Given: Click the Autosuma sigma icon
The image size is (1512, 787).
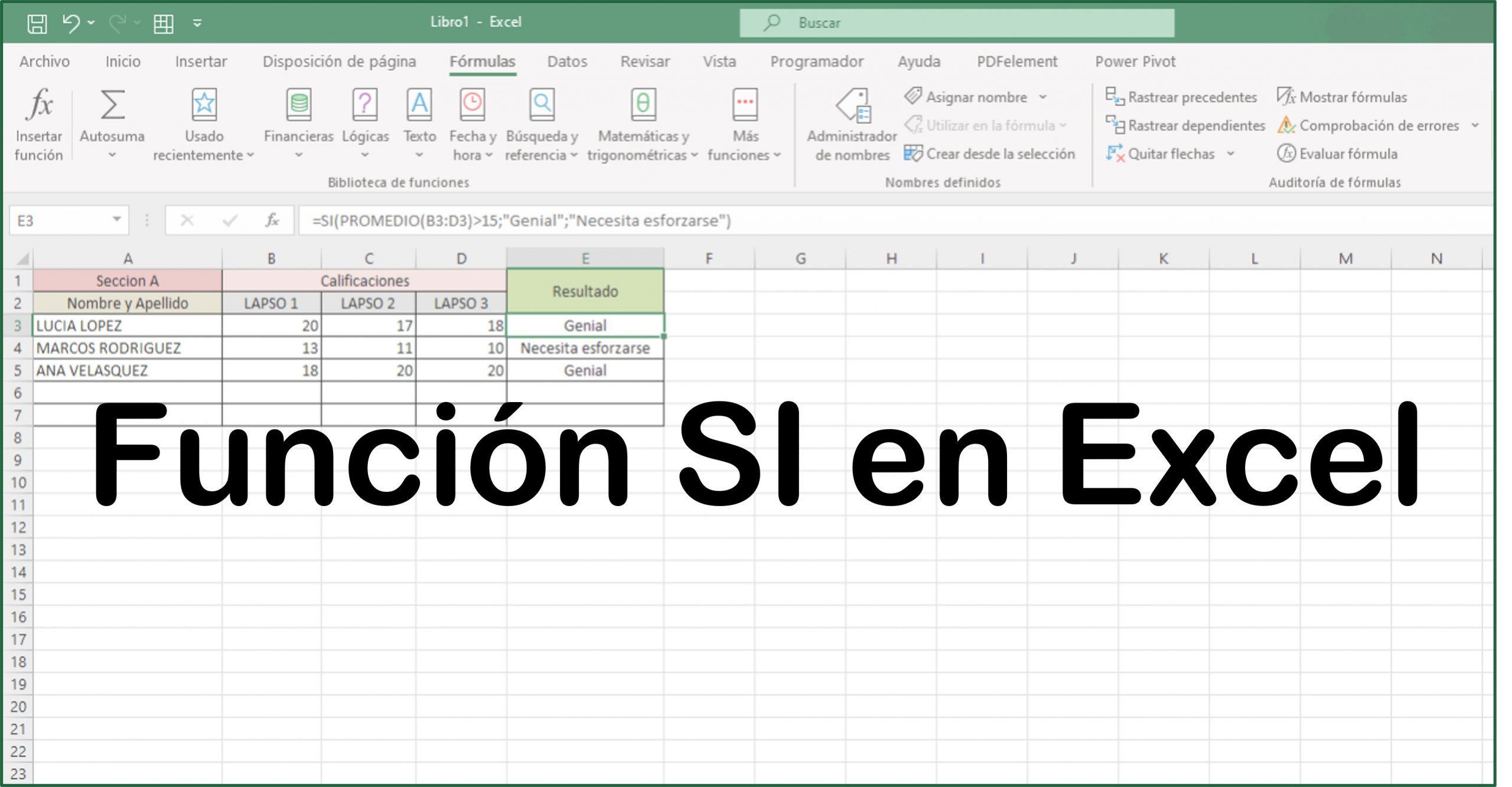Looking at the screenshot, I should point(112,105).
